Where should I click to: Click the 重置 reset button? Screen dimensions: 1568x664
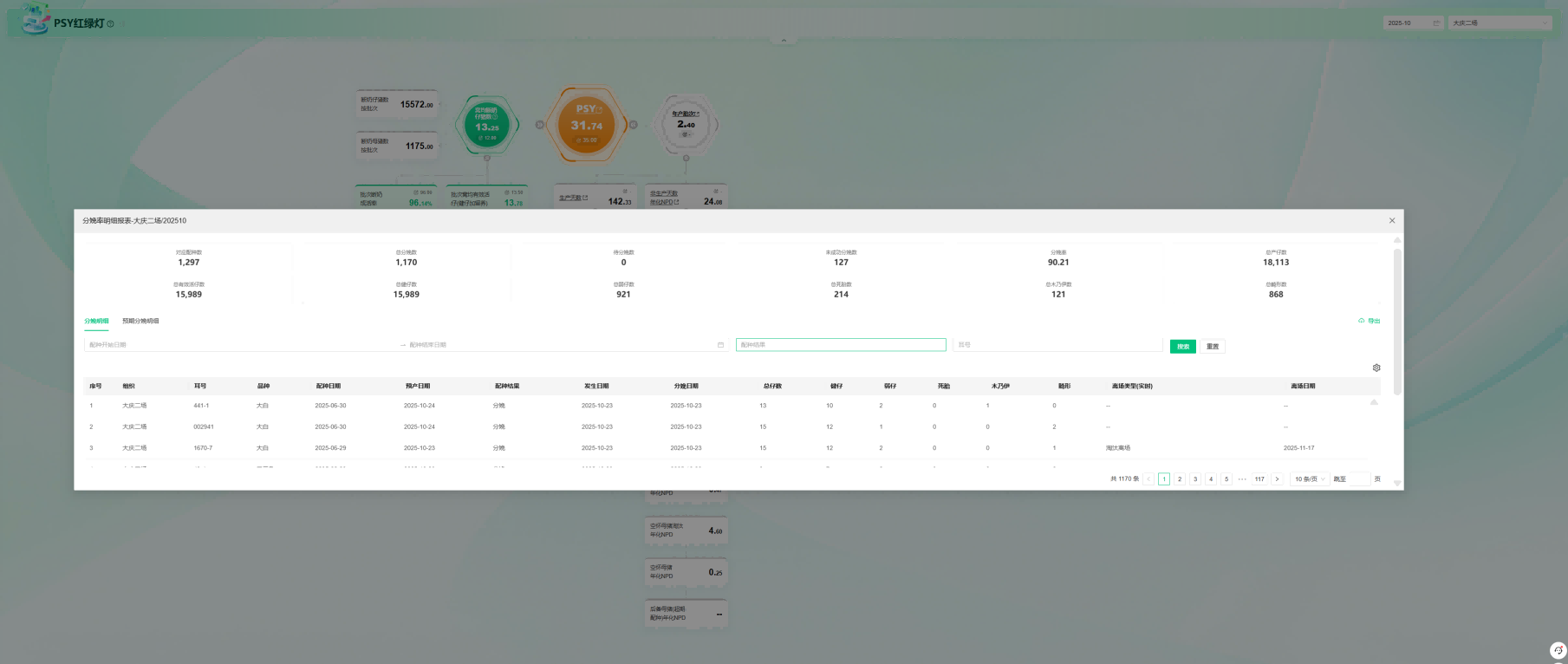(1213, 347)
